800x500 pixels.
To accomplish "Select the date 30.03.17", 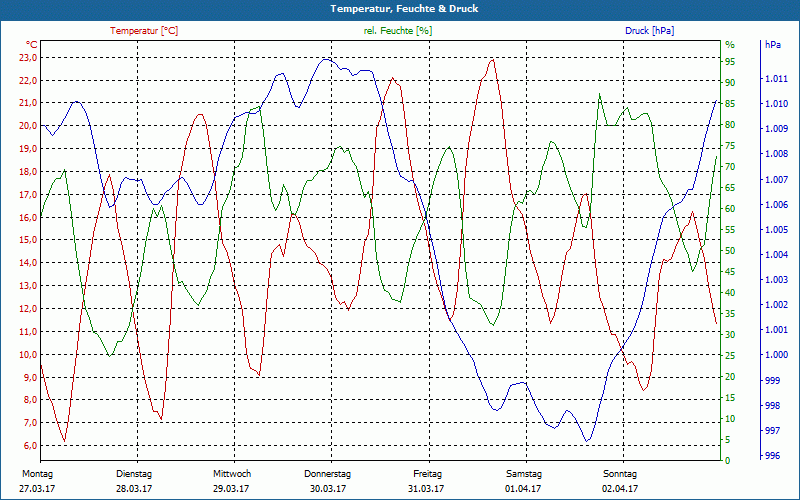I will [x=328, y=489].
